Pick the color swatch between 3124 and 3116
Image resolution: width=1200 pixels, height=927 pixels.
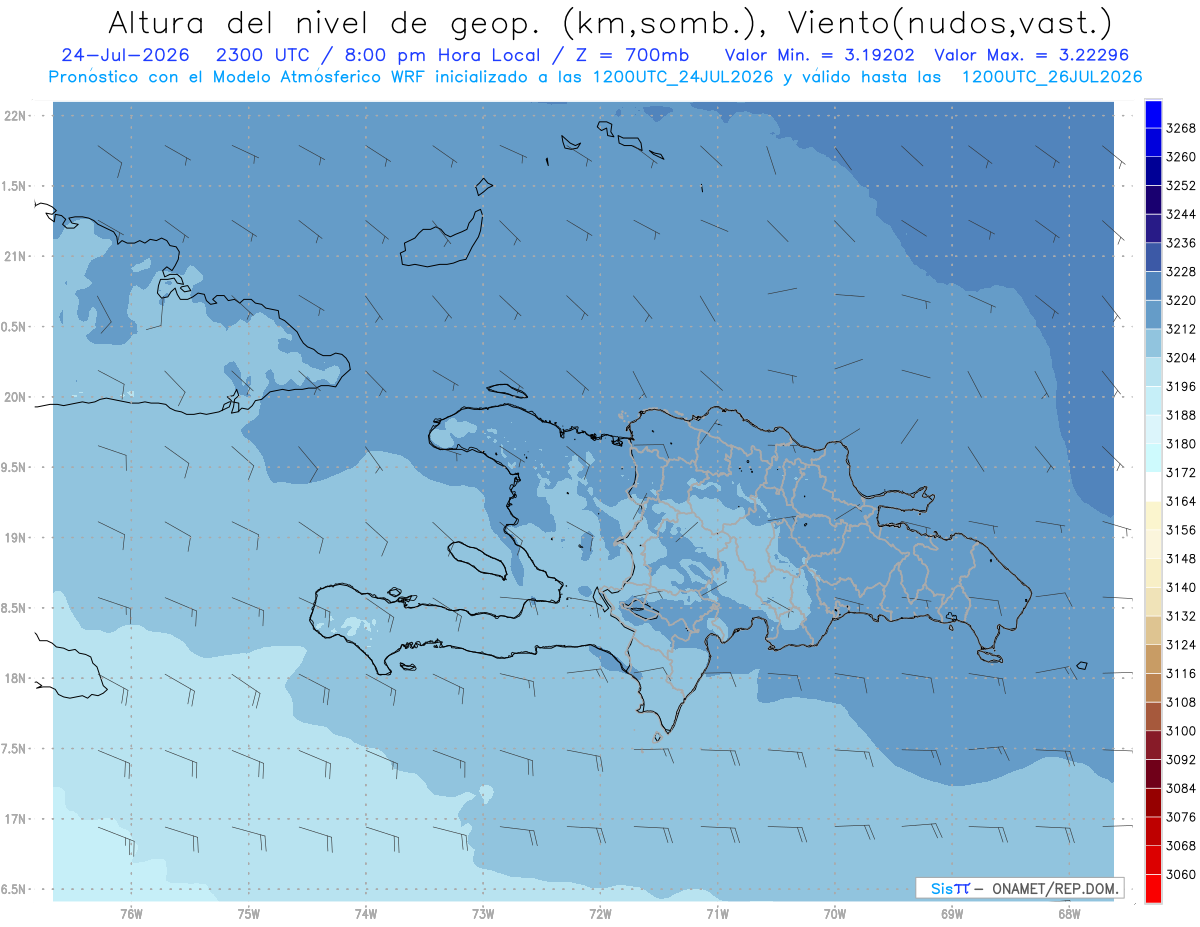pyautogui.click(x=1153, y=659)
